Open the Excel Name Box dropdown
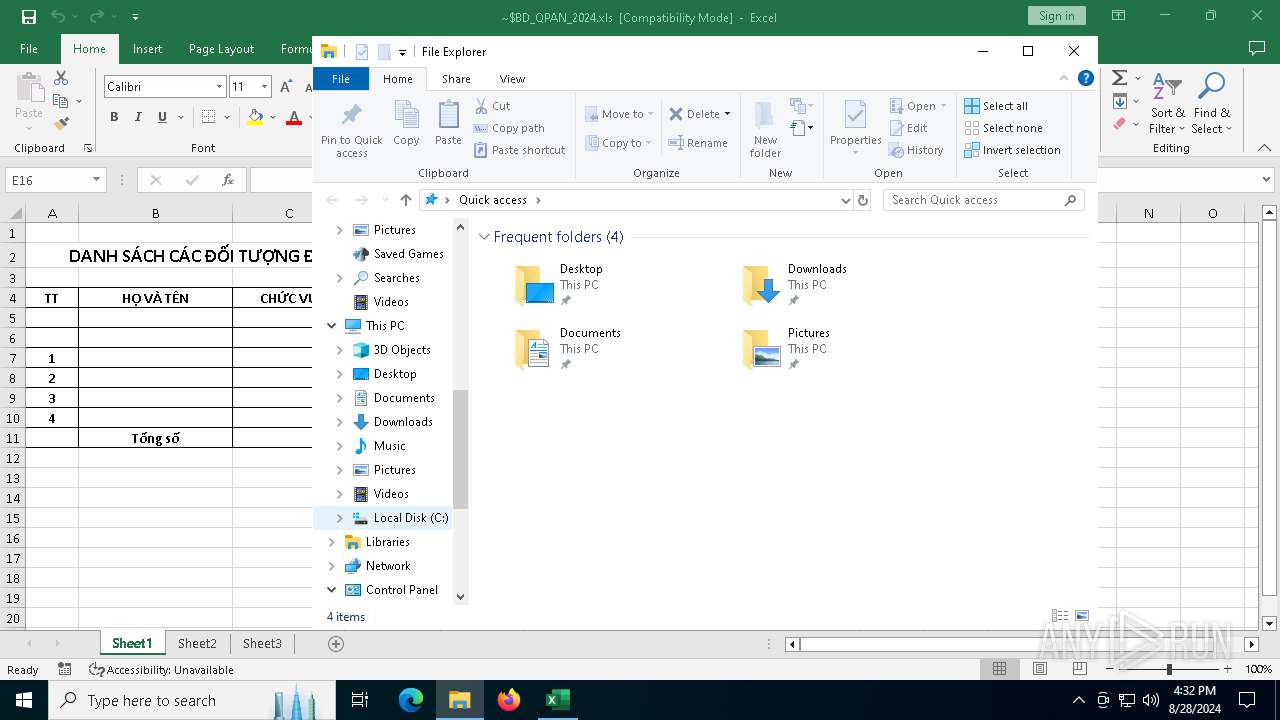1280x720 pixels. (x=97, y=180)
